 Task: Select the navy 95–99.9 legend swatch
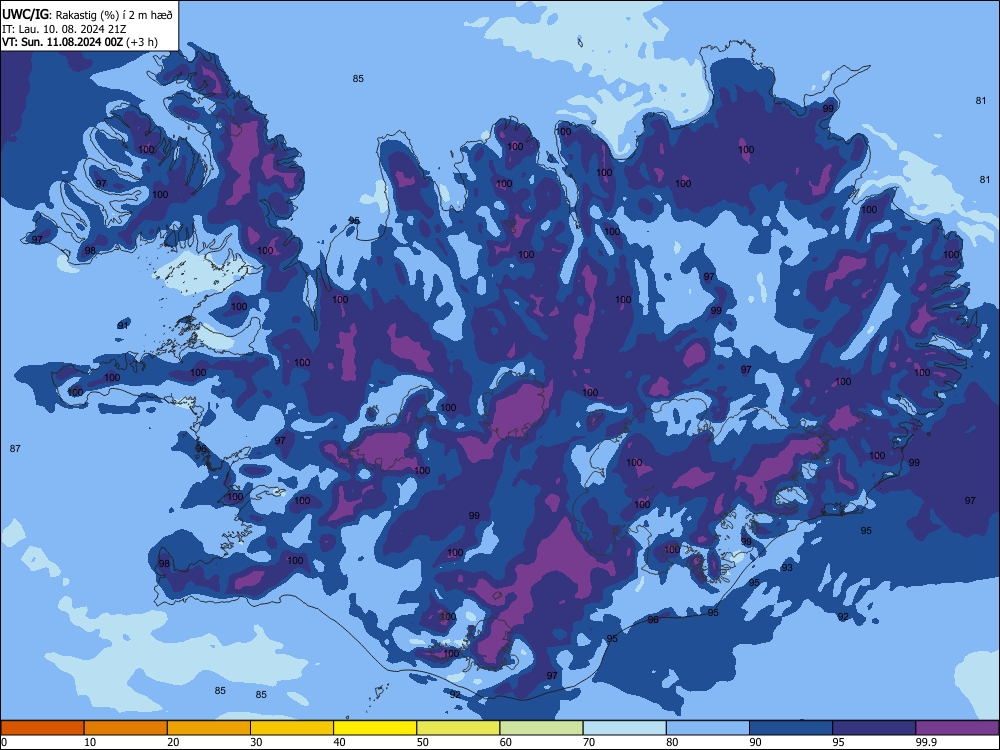click(874, 728)
